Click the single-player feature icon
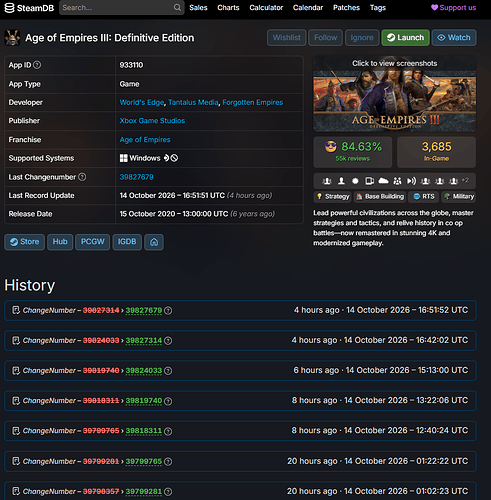 tap(341, 181)
